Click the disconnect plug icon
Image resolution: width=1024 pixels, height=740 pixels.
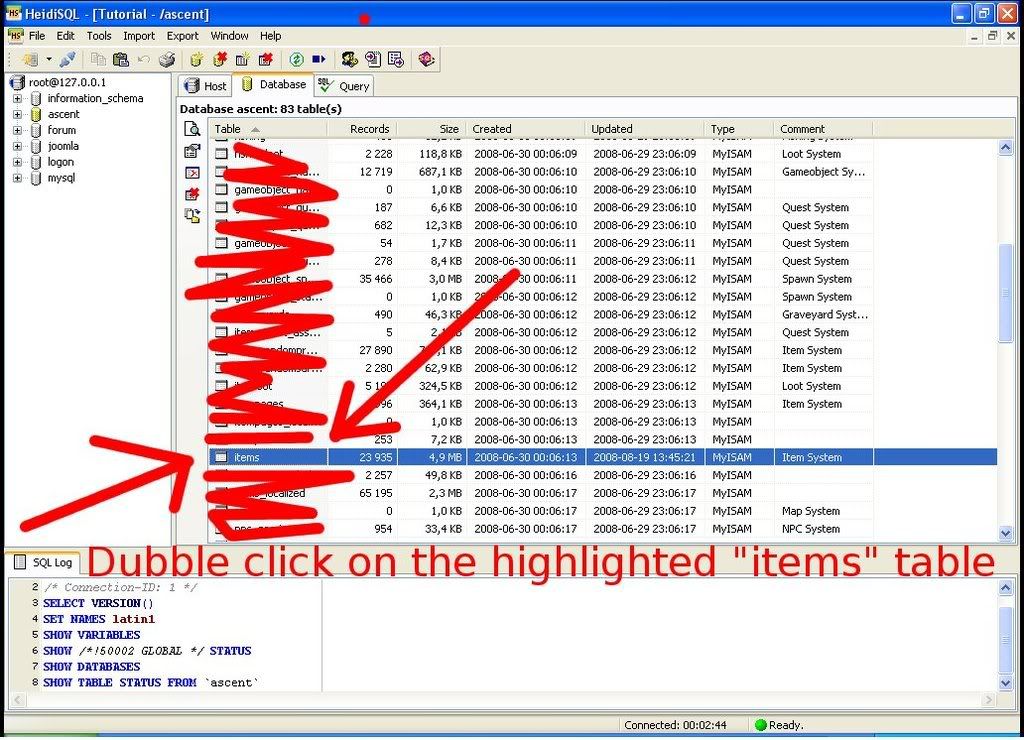pos(67,60)
